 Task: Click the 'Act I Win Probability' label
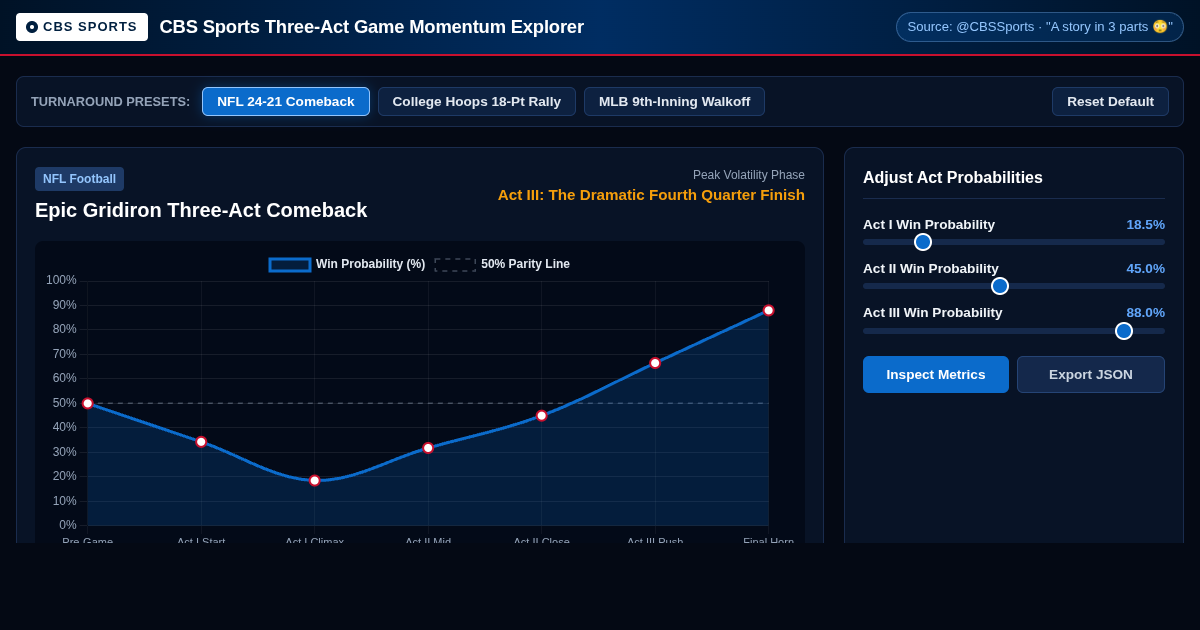(929, 224)
